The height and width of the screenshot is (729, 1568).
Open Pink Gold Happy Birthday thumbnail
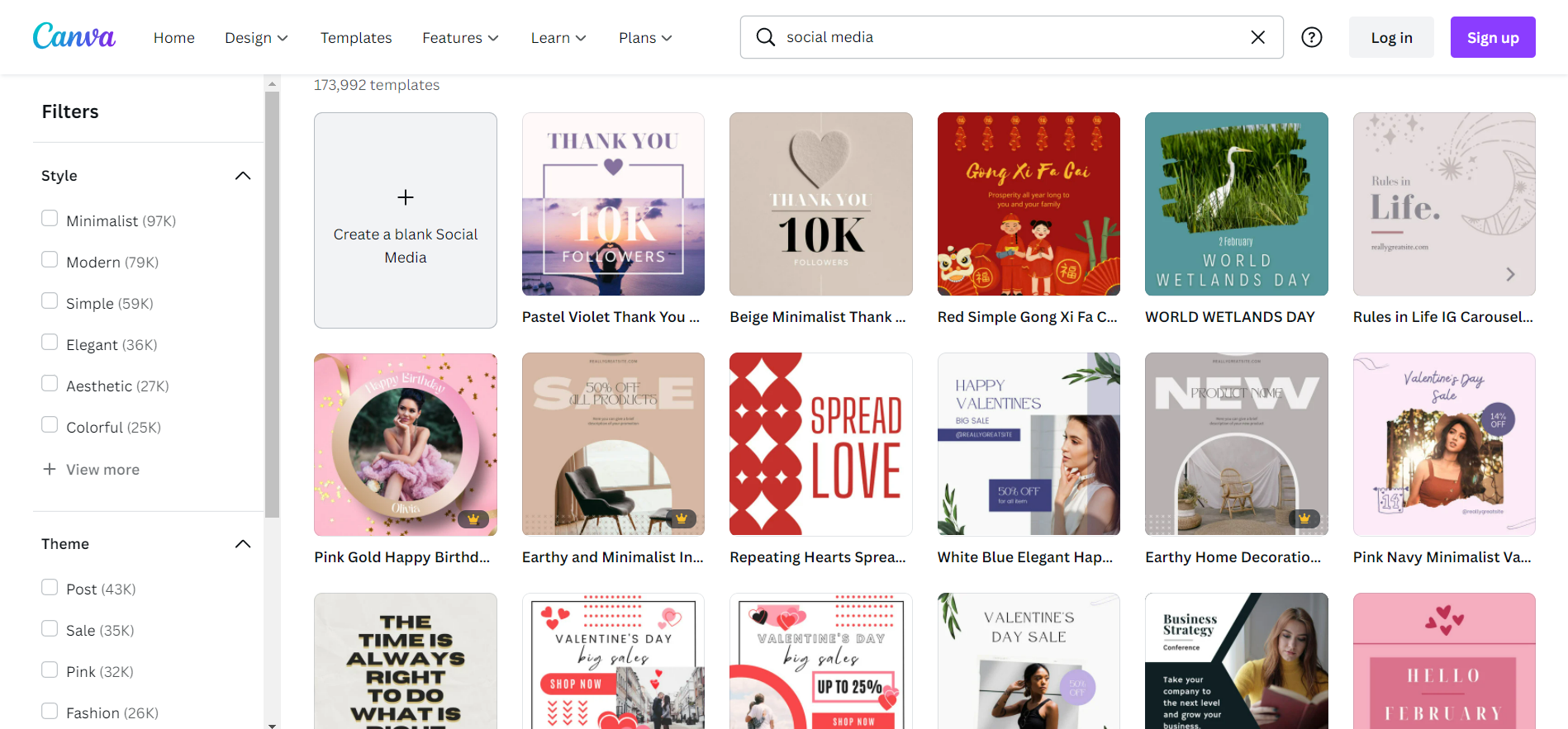(x=406, y=444)
